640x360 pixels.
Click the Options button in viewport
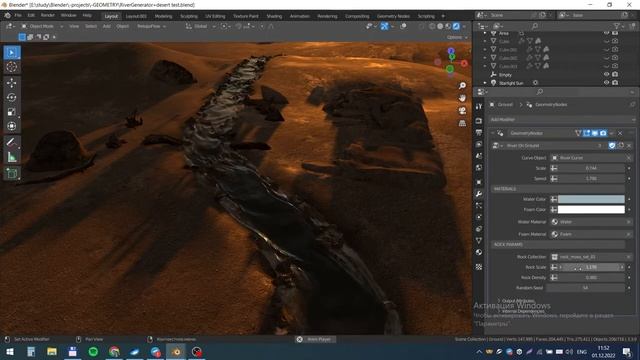pos(457,37)
